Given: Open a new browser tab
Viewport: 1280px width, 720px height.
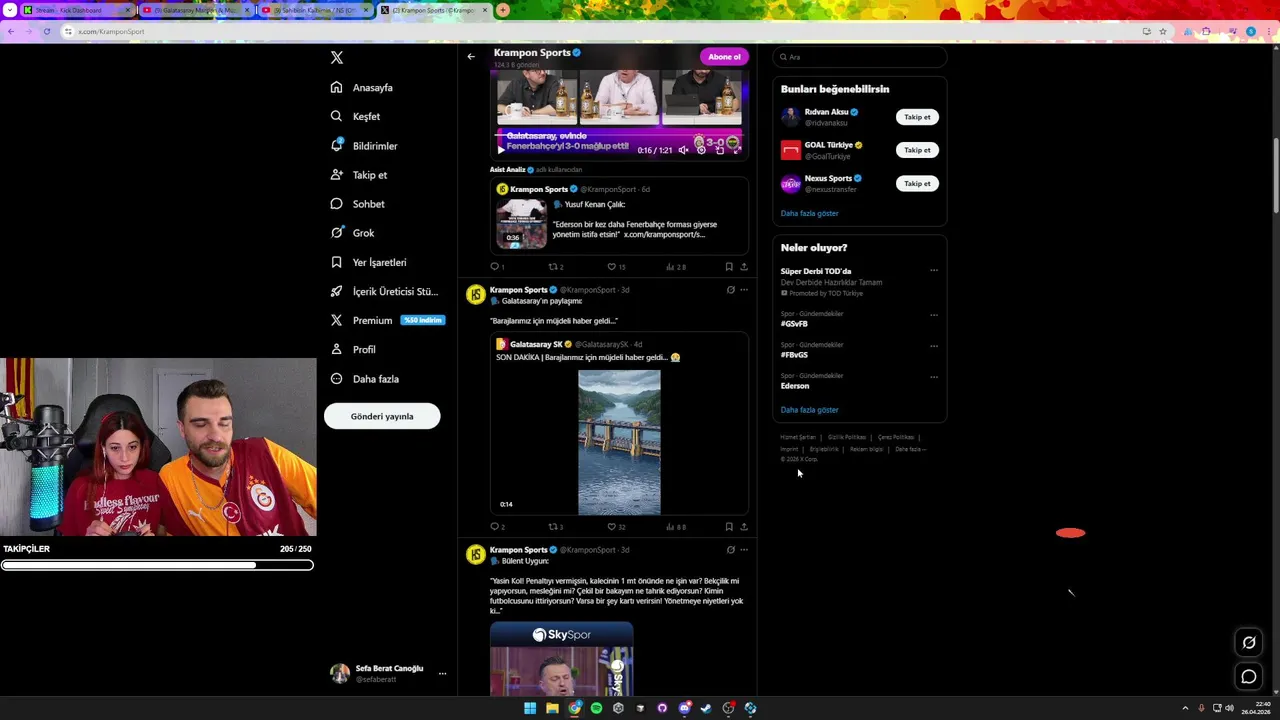Looking at the screenshot, I should [502, 10].
